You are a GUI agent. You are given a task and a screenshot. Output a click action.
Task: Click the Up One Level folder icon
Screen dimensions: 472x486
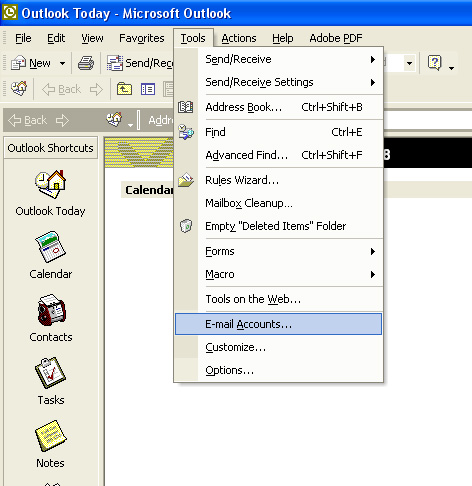[124, 89]
